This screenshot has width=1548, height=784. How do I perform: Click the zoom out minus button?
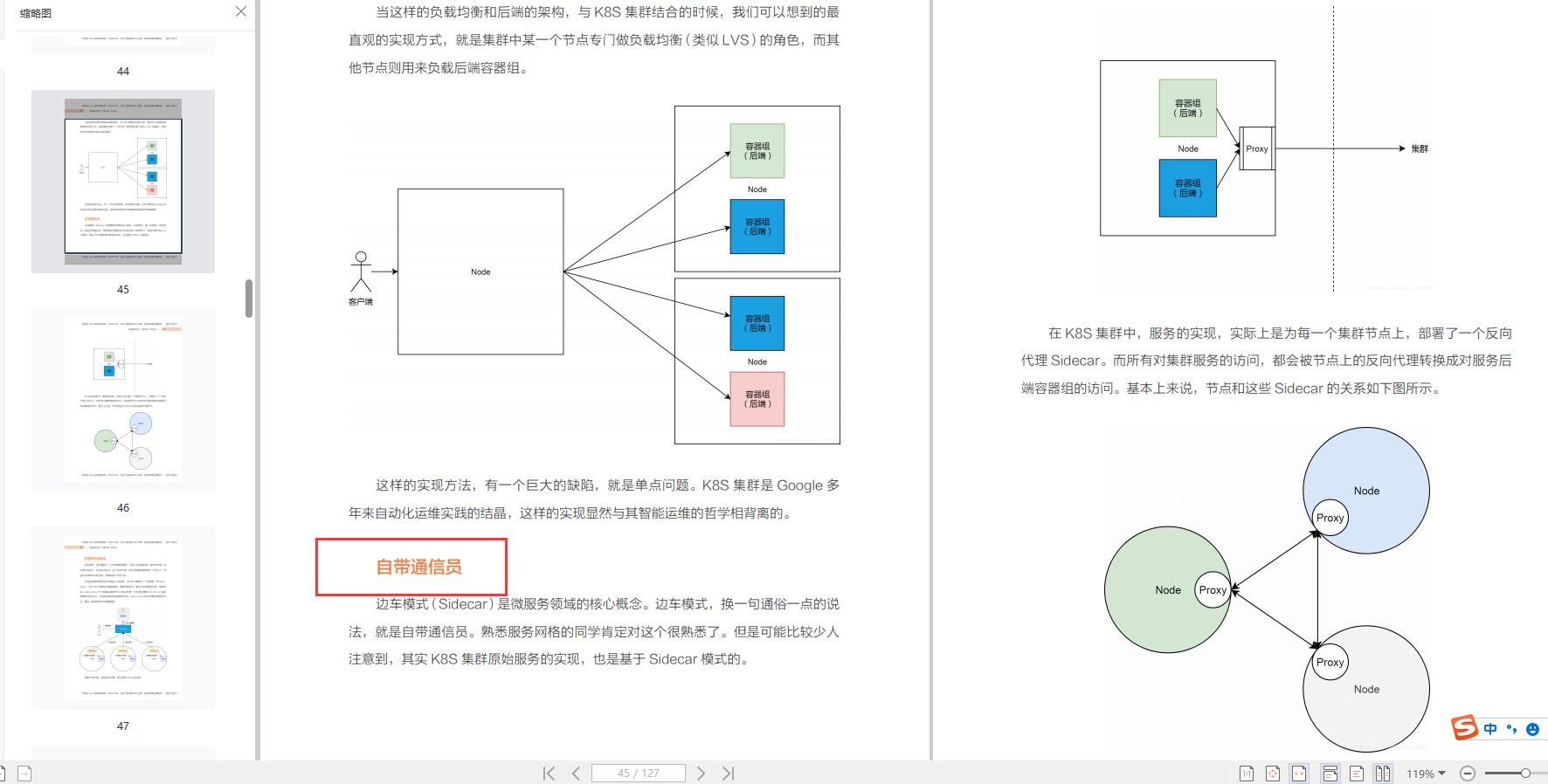click(x=1468, y=774)
